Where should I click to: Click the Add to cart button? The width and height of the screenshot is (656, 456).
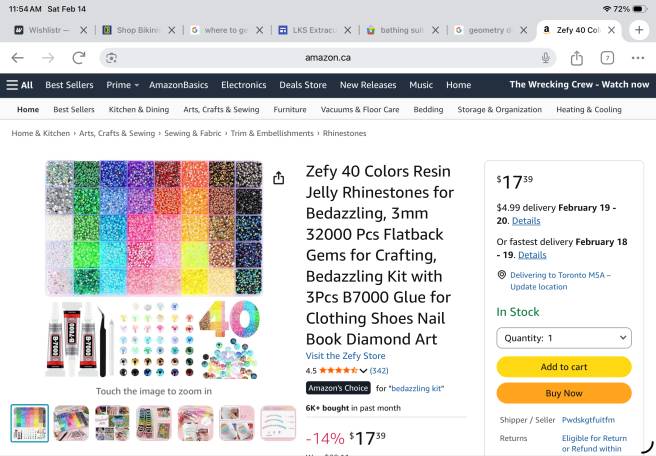(x=564, y=367)
